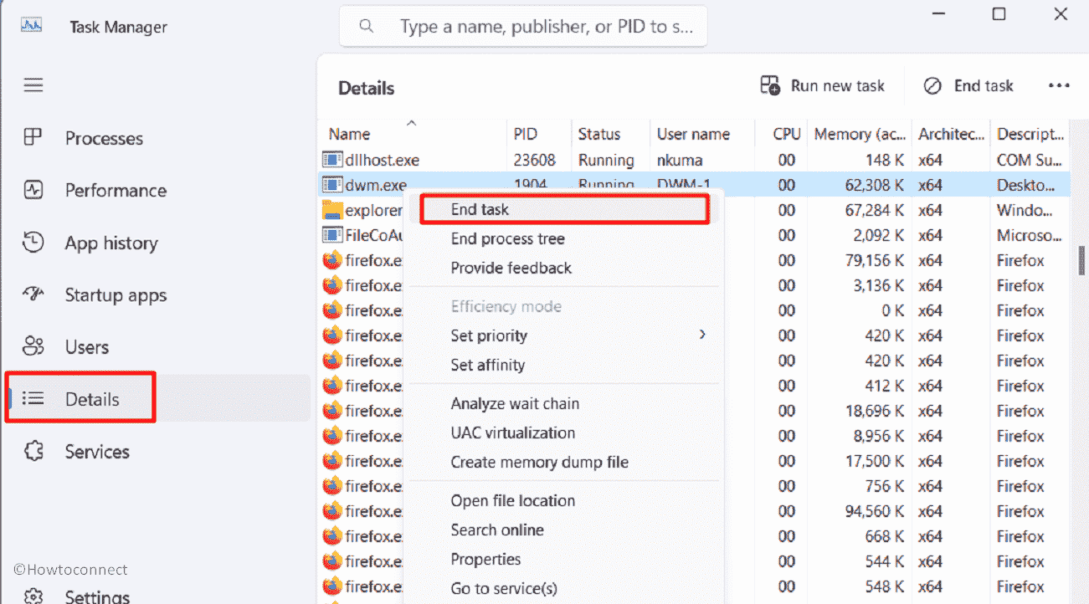This screenshot has width=1089, height=604.
Task: Sort by the Memory column header
Action: coord(859,134)
